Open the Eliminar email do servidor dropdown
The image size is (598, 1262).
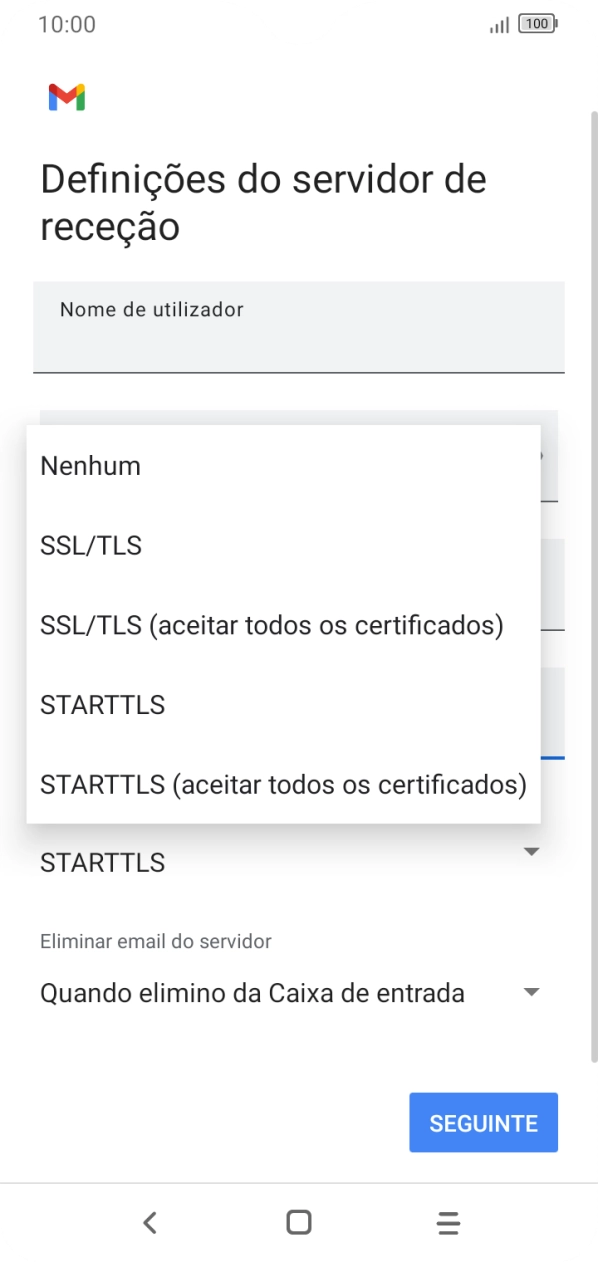297,992
